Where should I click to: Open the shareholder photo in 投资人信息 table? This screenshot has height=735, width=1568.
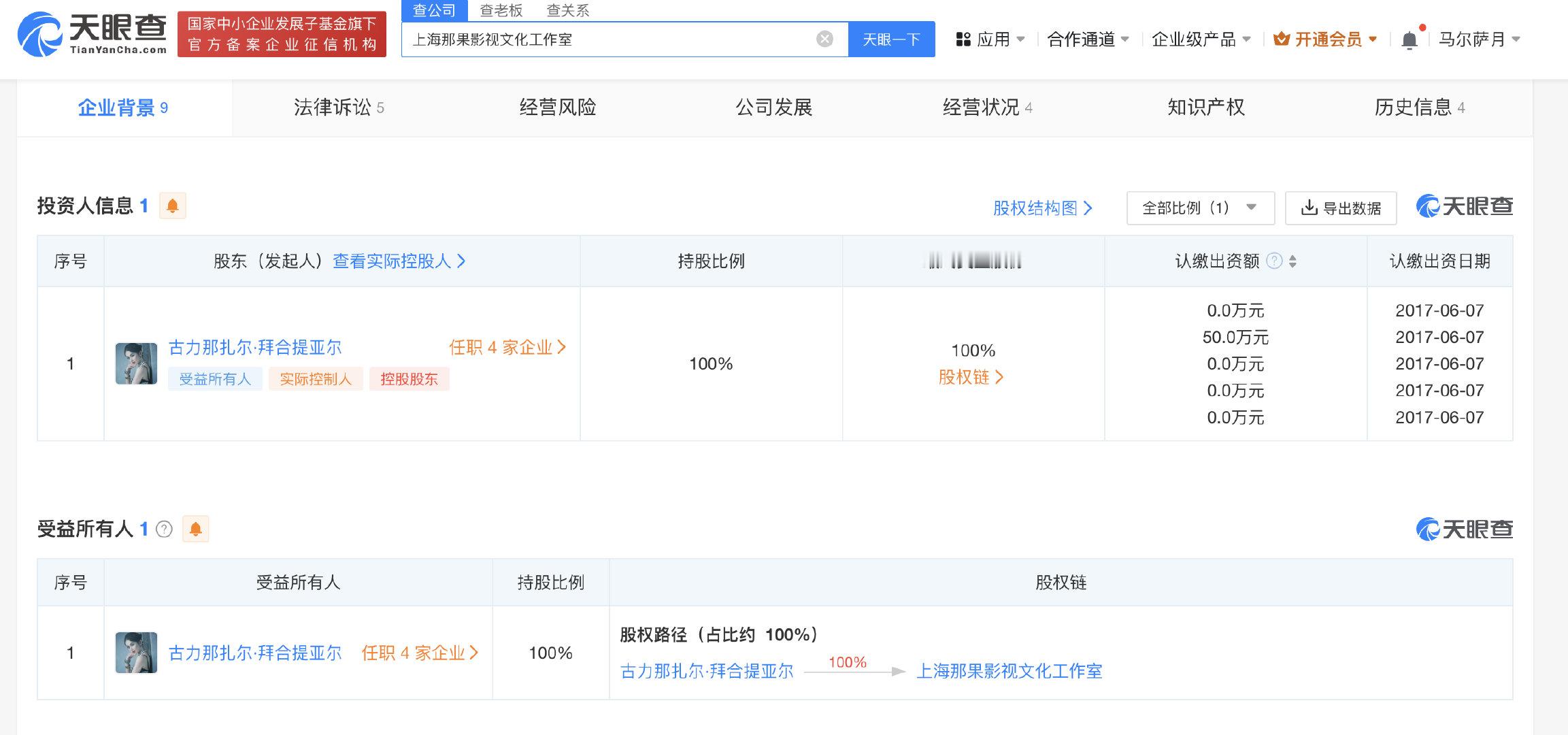point(136,363)
